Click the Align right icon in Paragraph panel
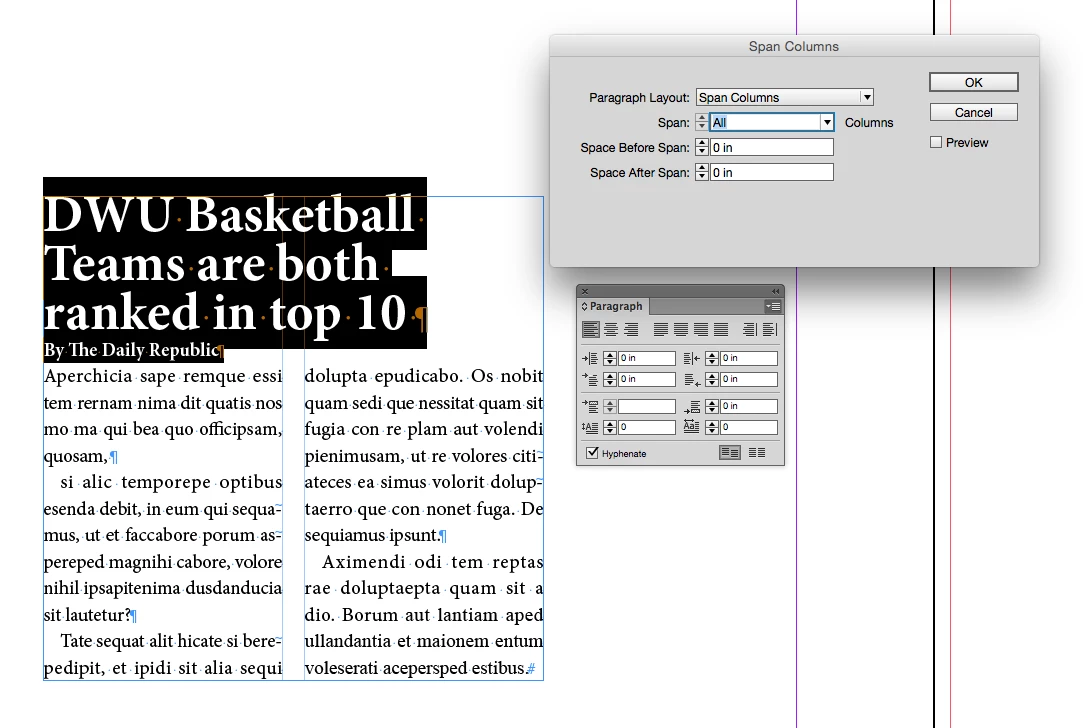 [631, 329]
